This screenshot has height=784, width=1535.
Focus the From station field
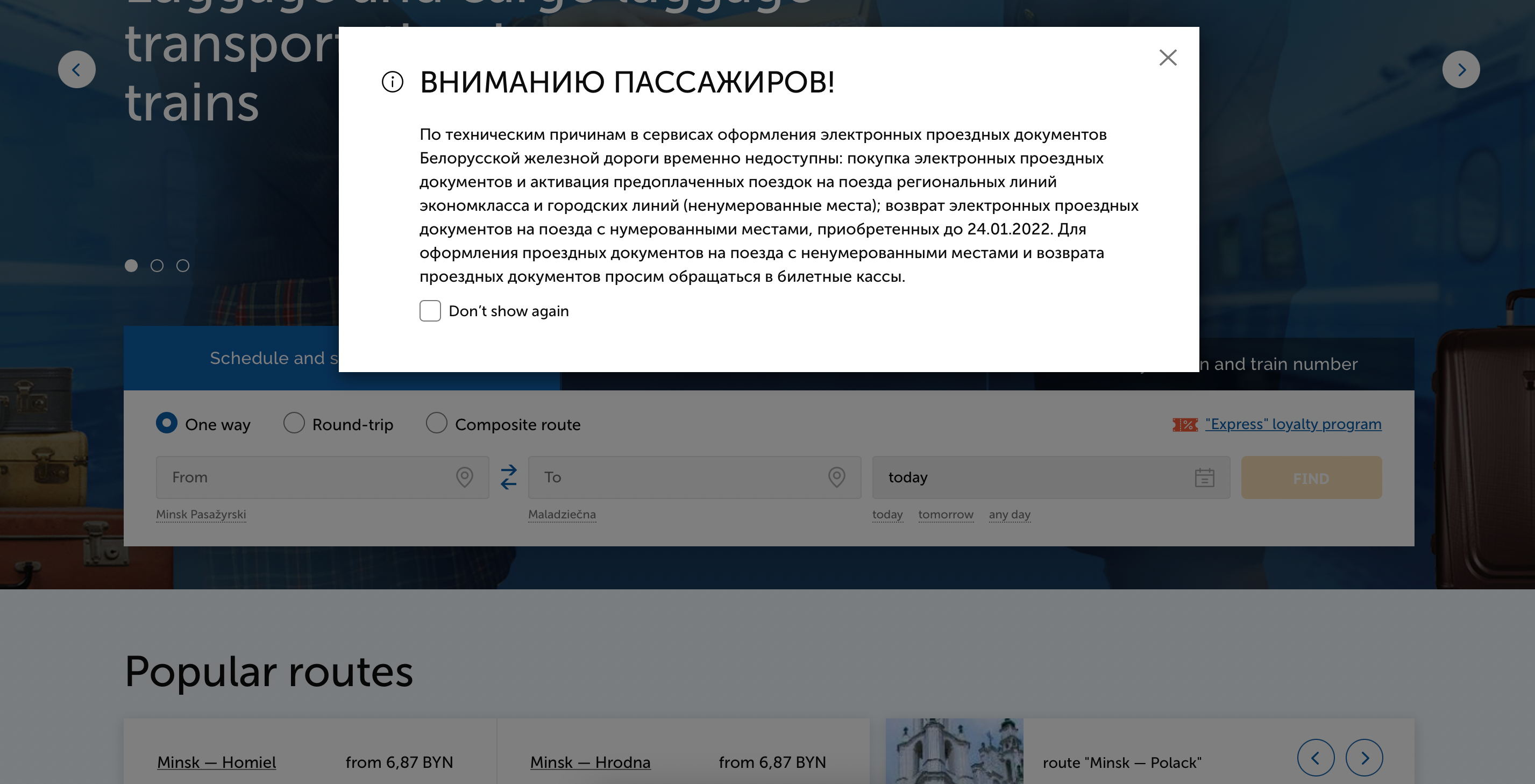[322, 477]
